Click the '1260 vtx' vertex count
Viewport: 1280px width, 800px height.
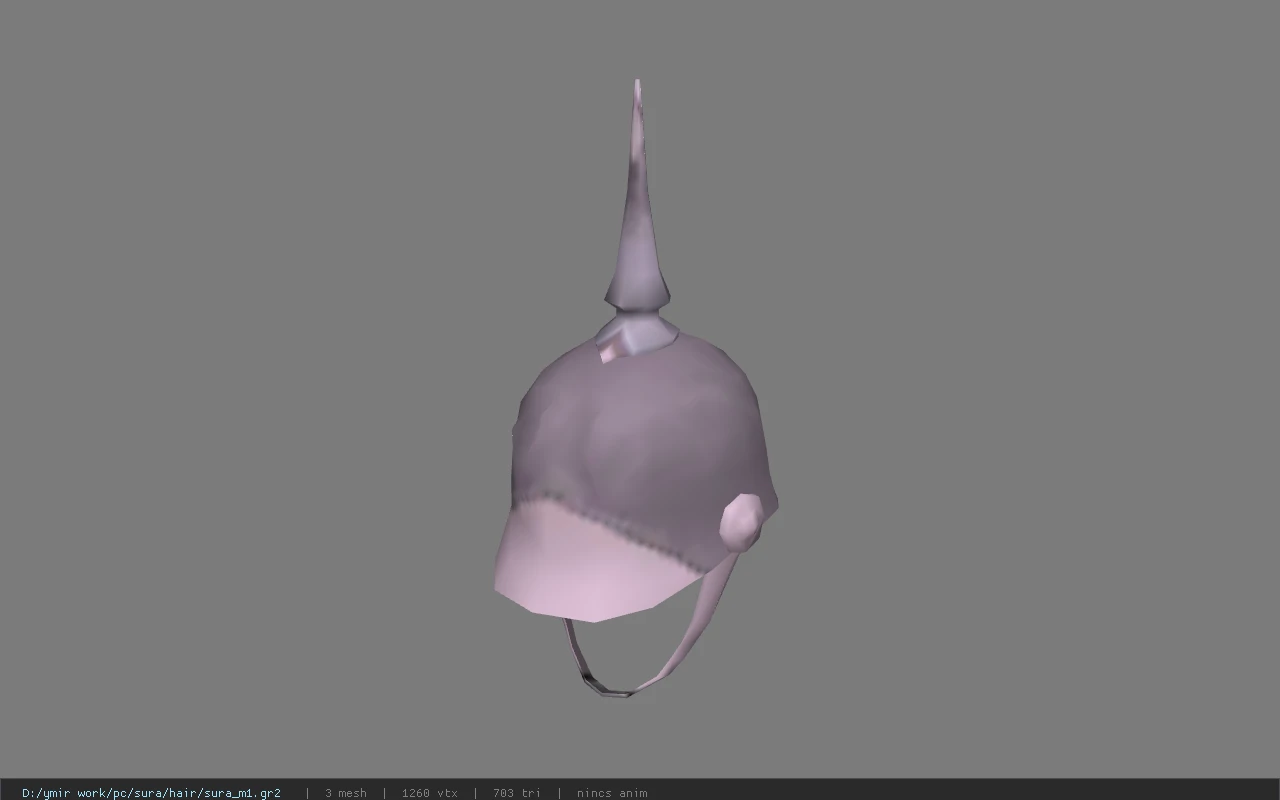429,793
